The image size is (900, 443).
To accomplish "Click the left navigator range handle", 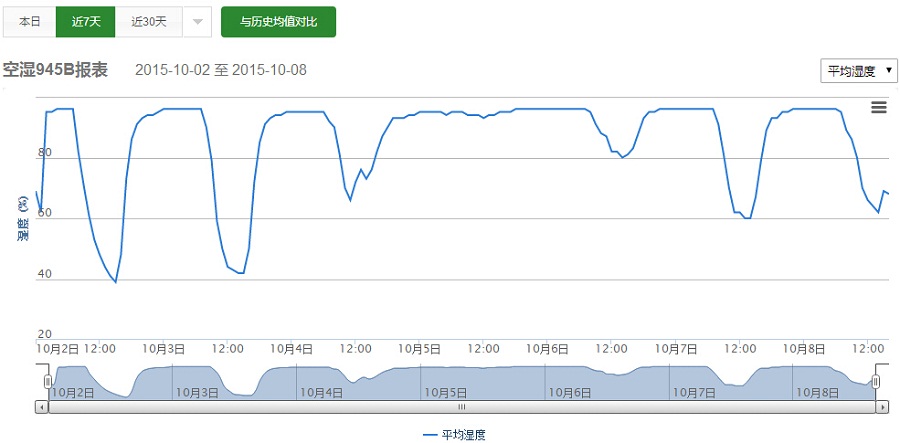I will click(47, 382).
